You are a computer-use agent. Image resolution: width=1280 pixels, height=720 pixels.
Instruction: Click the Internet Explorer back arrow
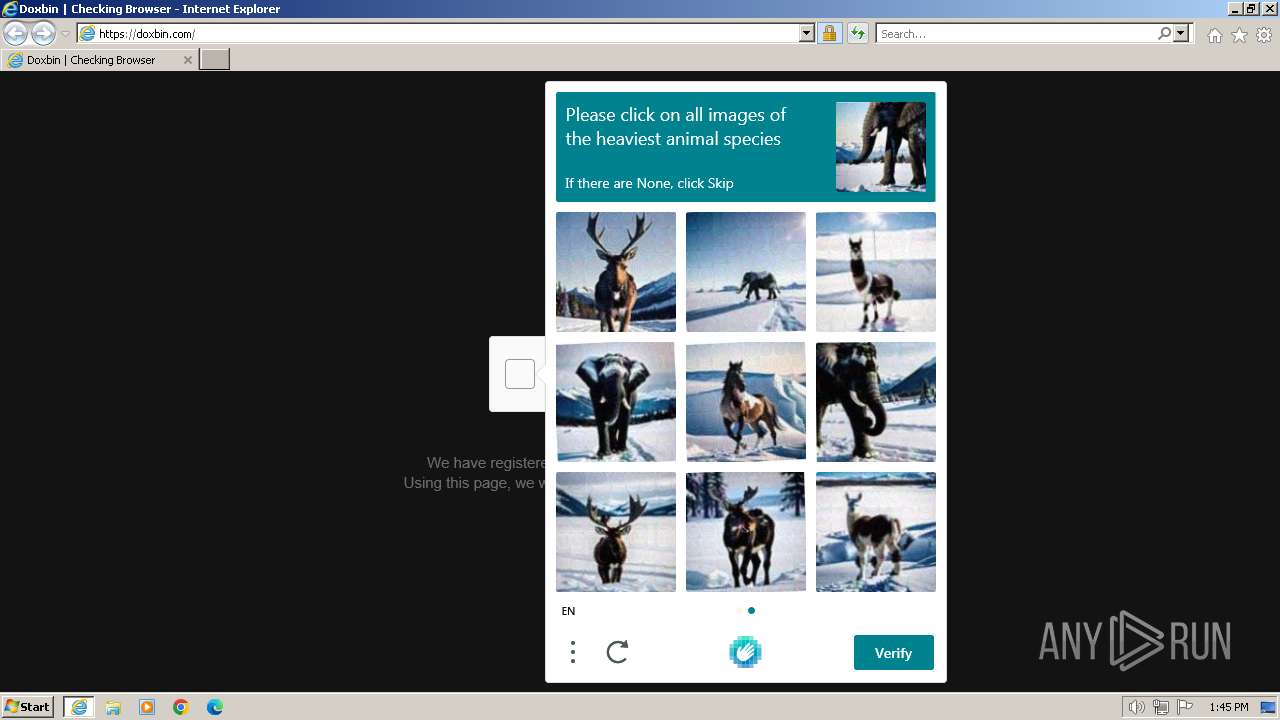(16, 33)
